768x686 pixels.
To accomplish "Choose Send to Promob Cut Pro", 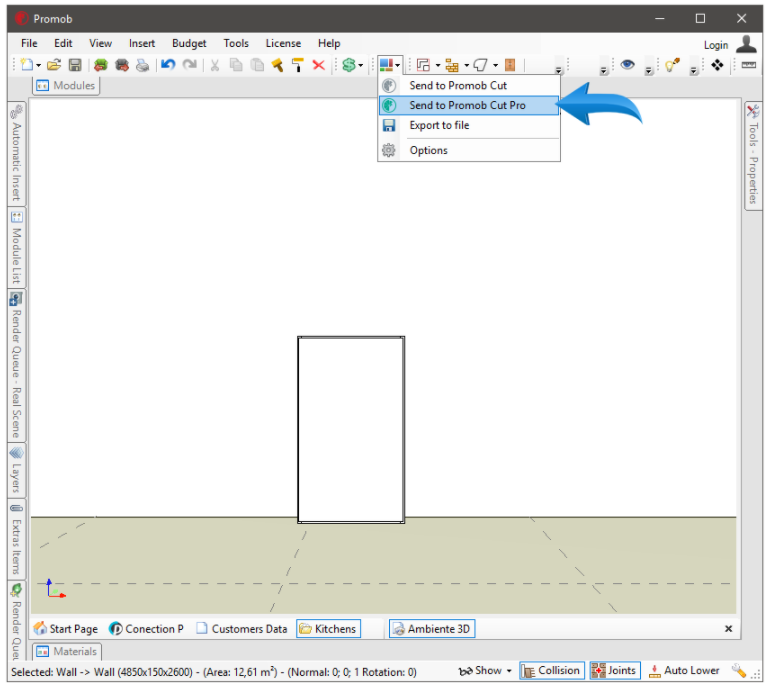I will [469, 105].
